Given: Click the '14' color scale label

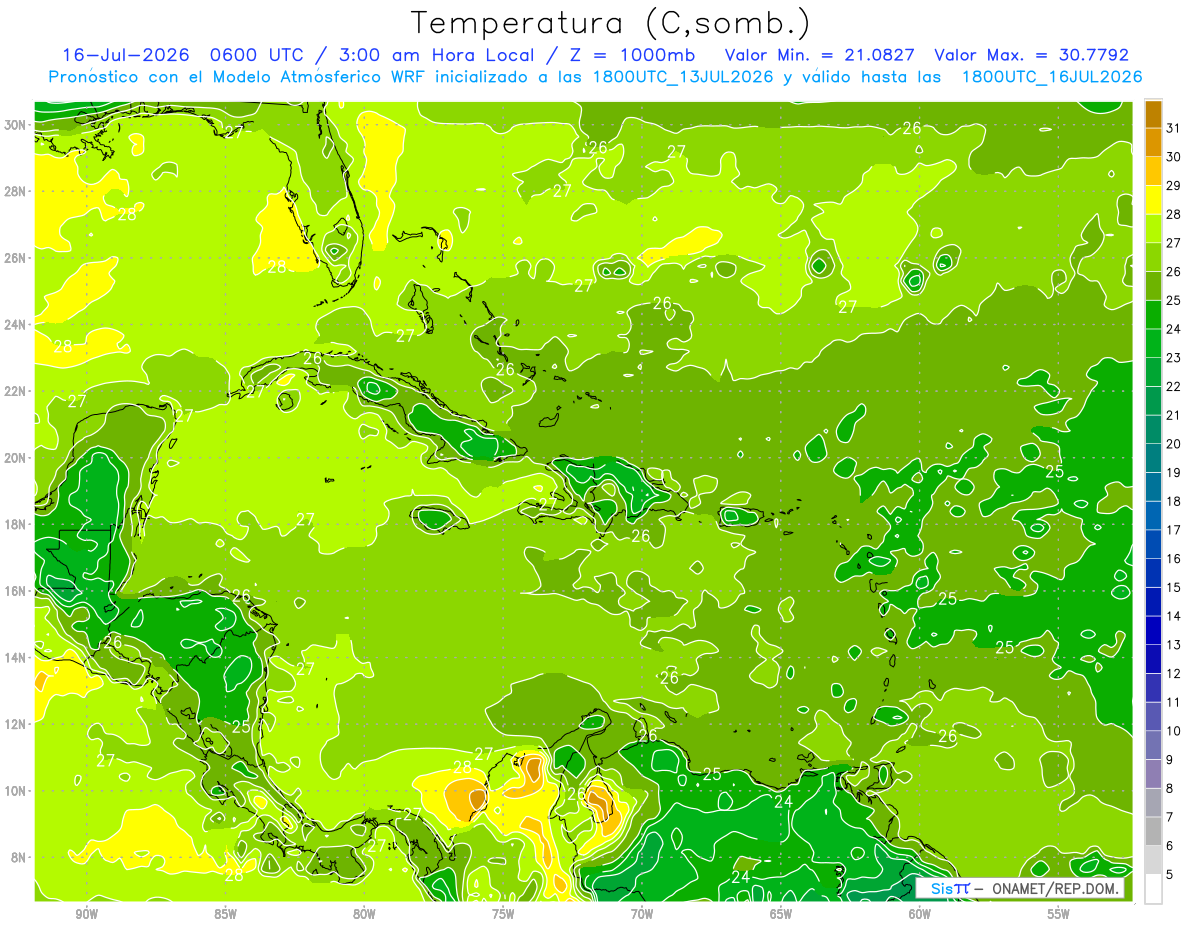Looking at the screenshot, I should click(x=1174, y=616).
